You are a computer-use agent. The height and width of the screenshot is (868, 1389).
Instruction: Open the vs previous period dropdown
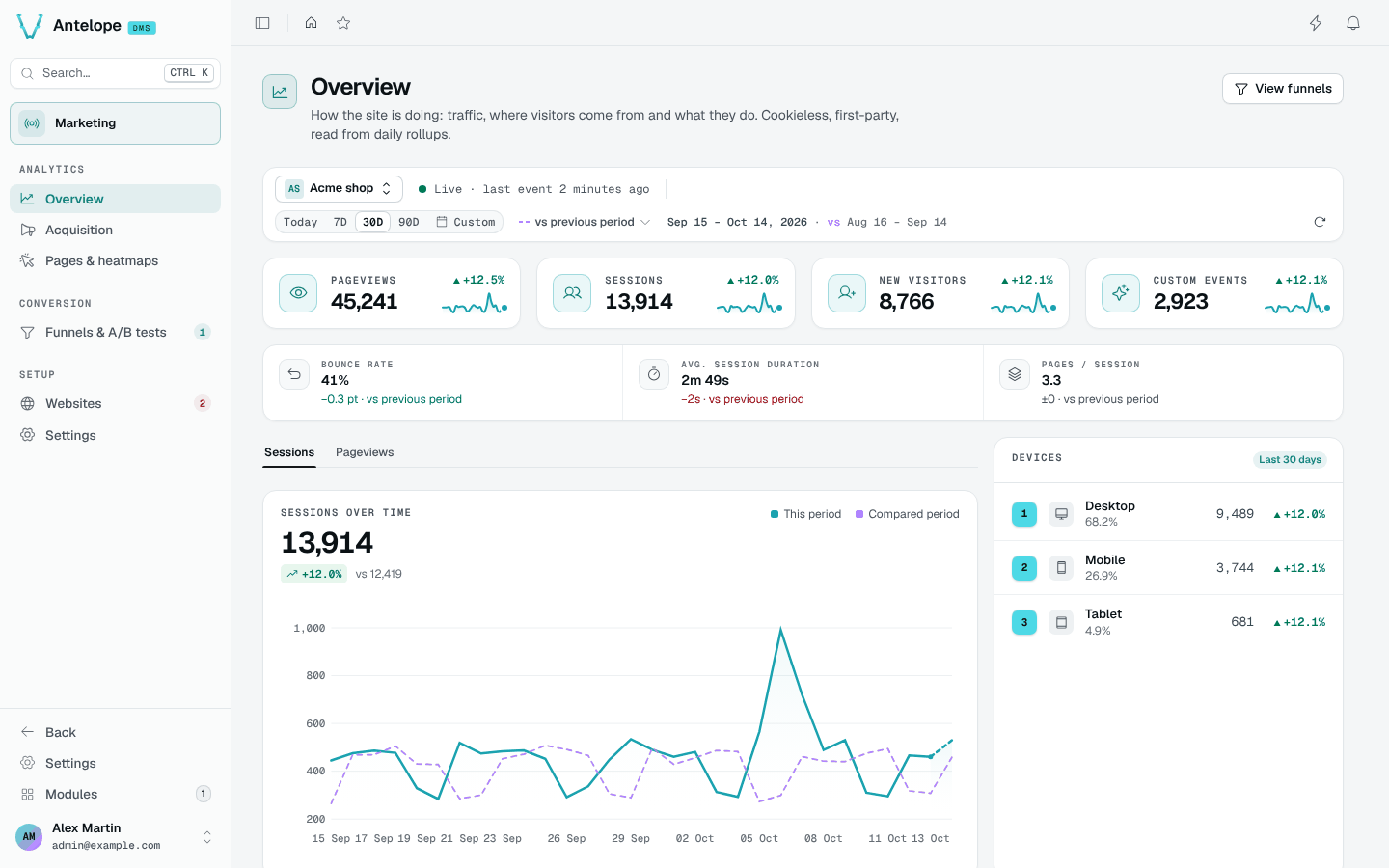584,222
